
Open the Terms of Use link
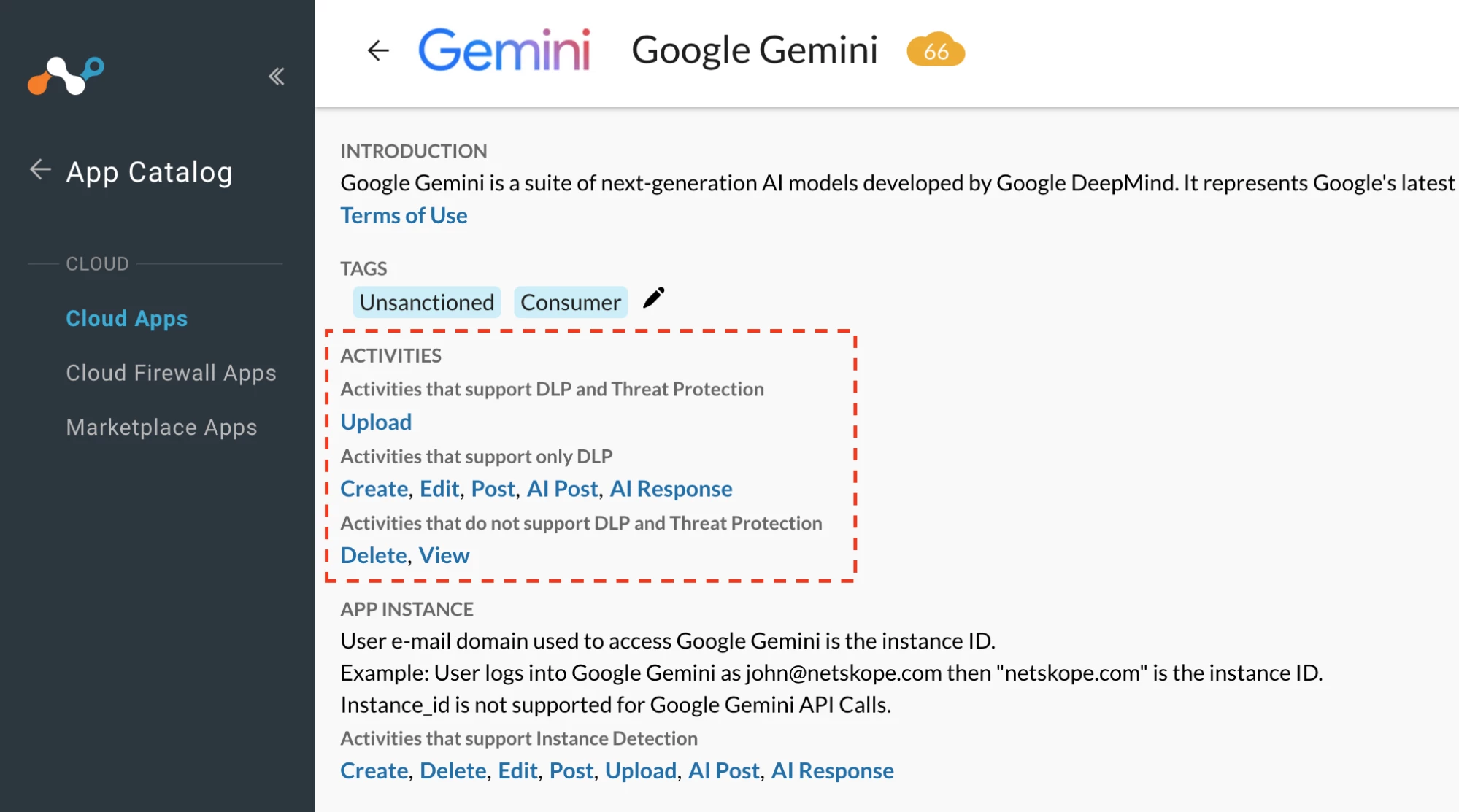[x=404, y=215]
